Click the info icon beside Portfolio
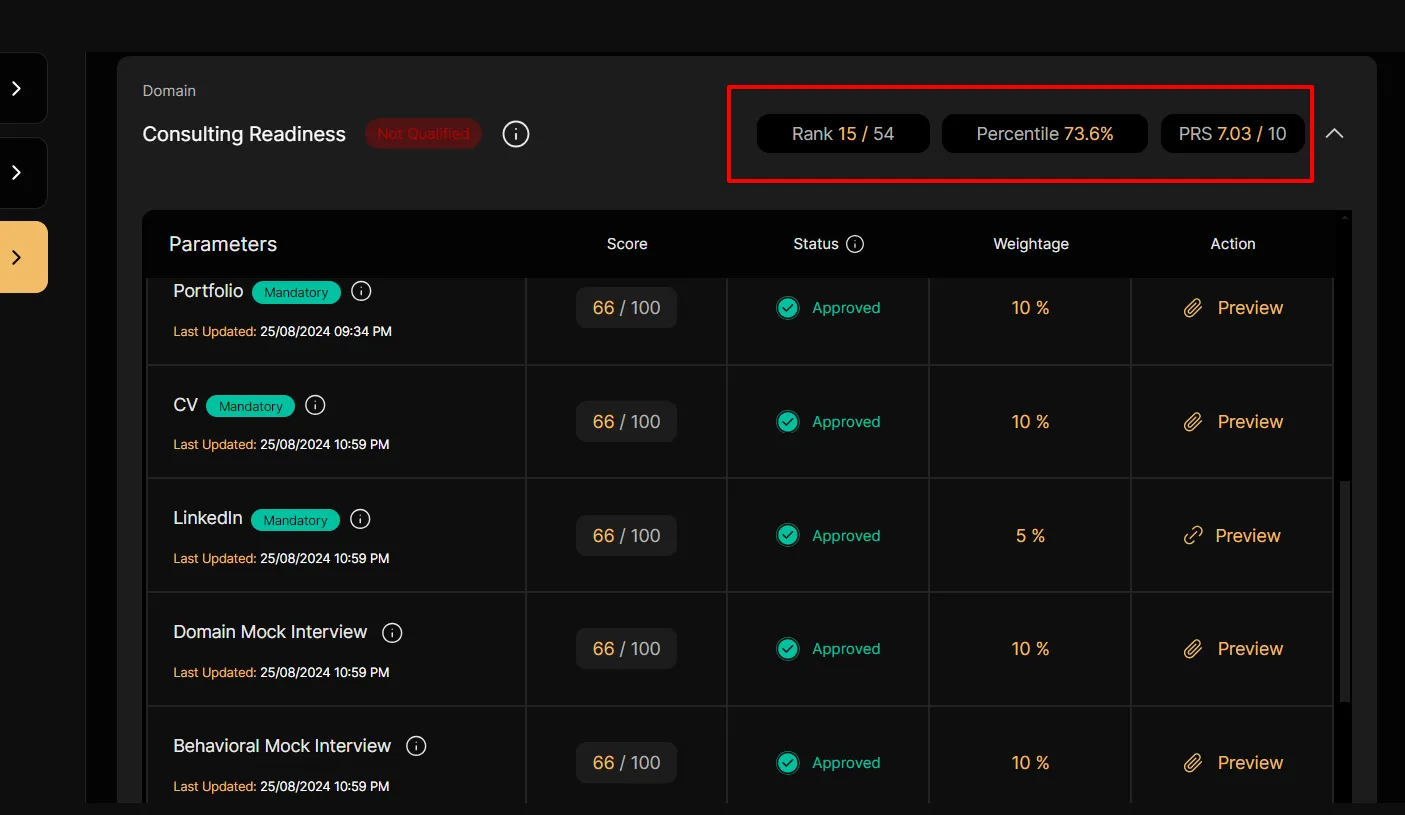1405x815 pixels. click(362, 291)
